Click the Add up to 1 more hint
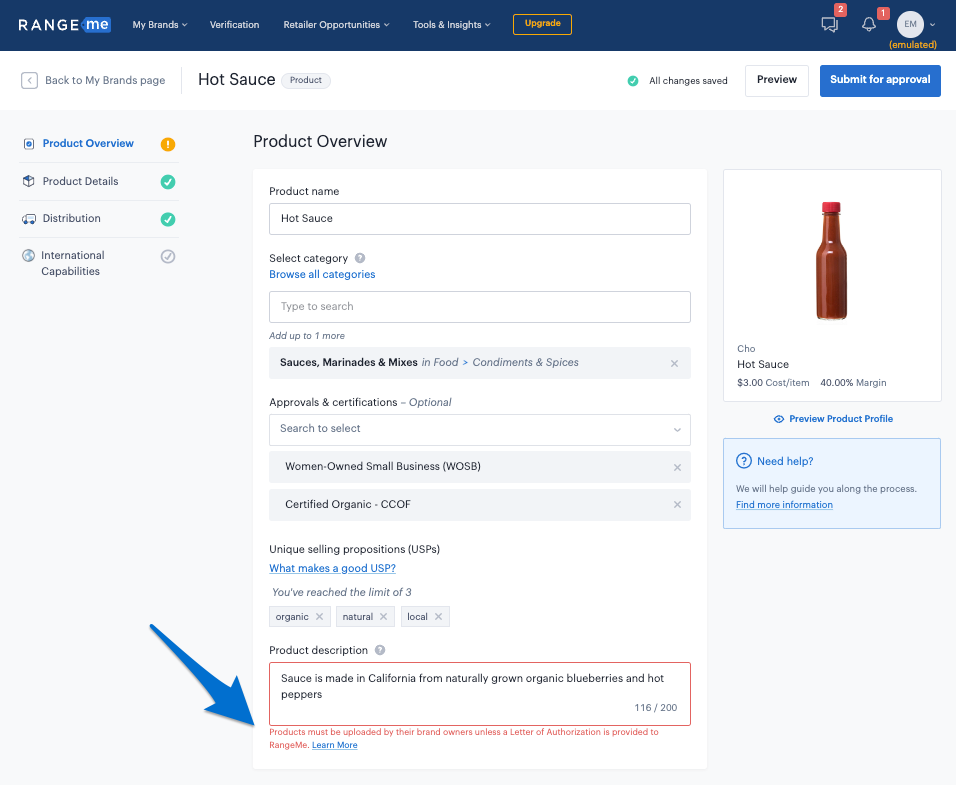 coord(307,336)
